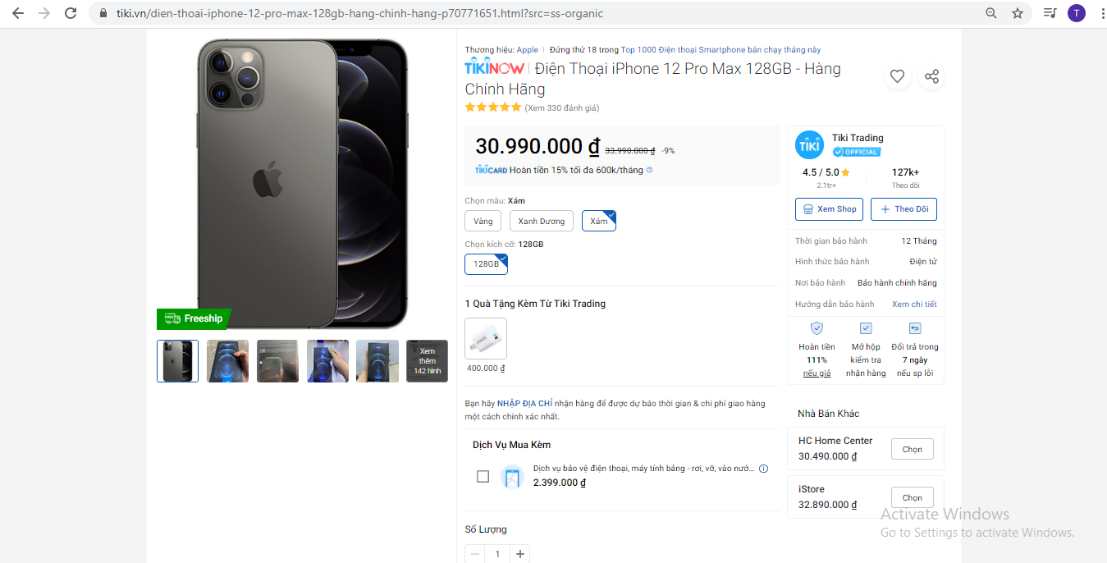Open the browser zoom magnifier icon
The height and width of the screenshot is (563, 1107).
coord(991,13)
